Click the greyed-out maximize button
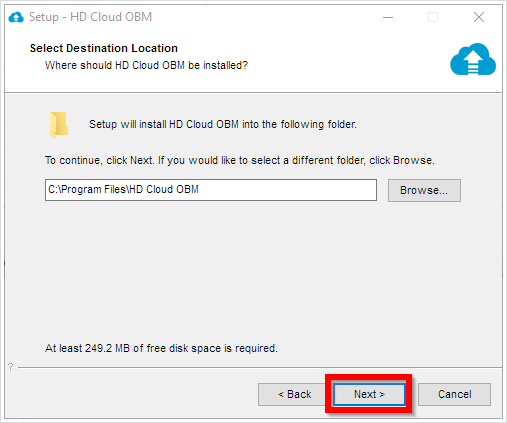This screenshot has width=507, height=423. pos(433,17)
